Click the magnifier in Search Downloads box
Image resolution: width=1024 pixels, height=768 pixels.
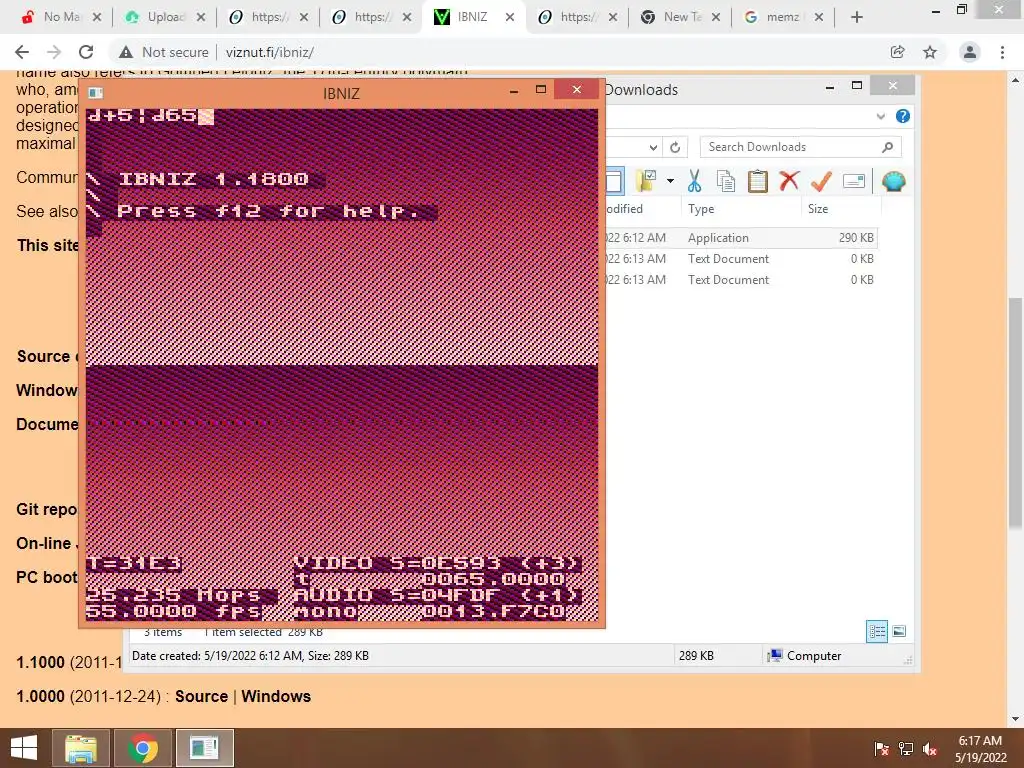tap(887, 147)
